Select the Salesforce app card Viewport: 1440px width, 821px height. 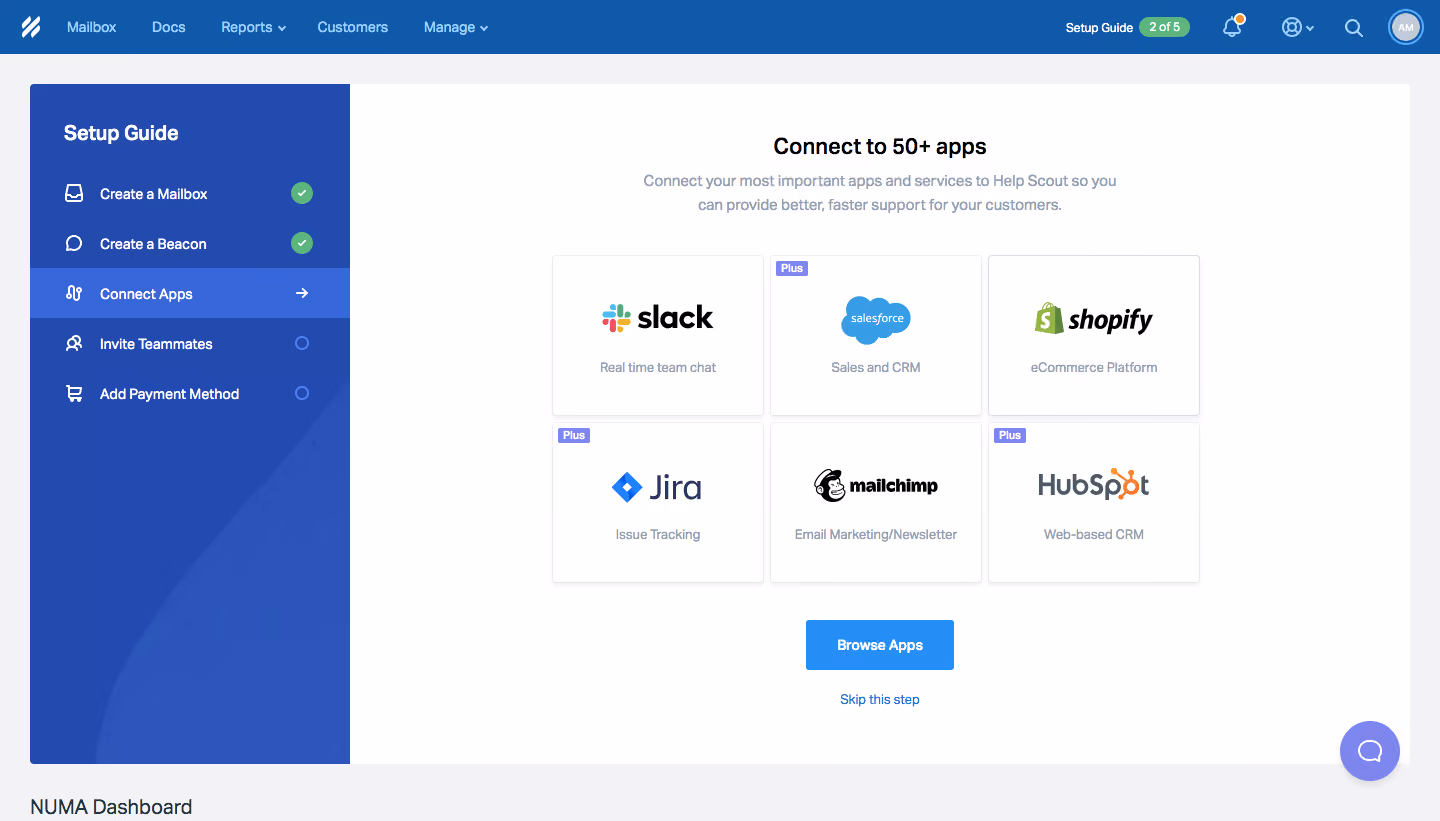coord(876,335)
